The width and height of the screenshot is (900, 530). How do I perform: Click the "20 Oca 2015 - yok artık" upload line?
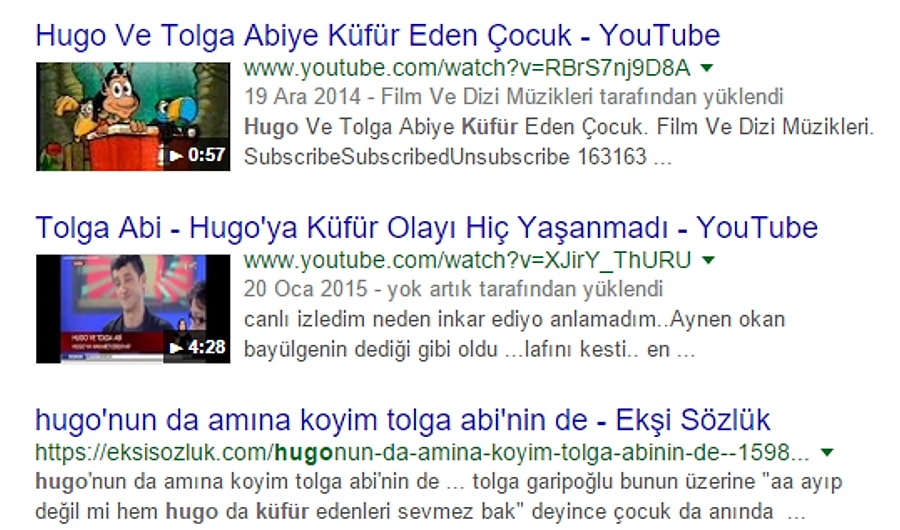(x=453, y=289)
